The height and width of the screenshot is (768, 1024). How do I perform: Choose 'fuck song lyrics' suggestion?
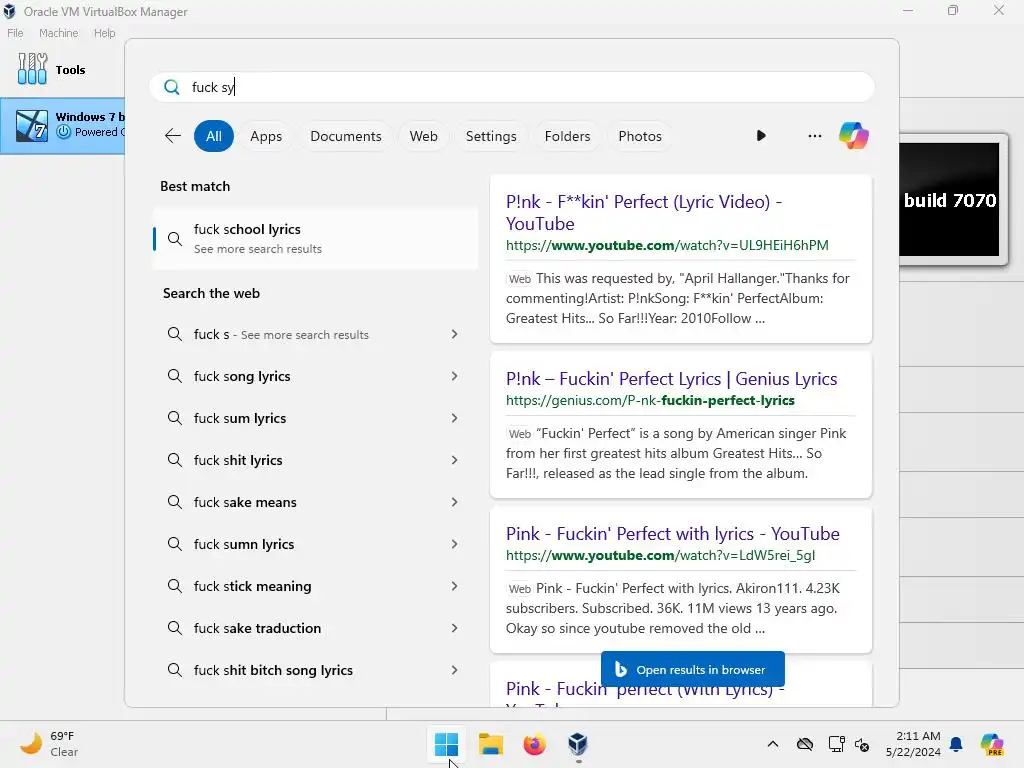pyautogui.click(x=315, y=376)
